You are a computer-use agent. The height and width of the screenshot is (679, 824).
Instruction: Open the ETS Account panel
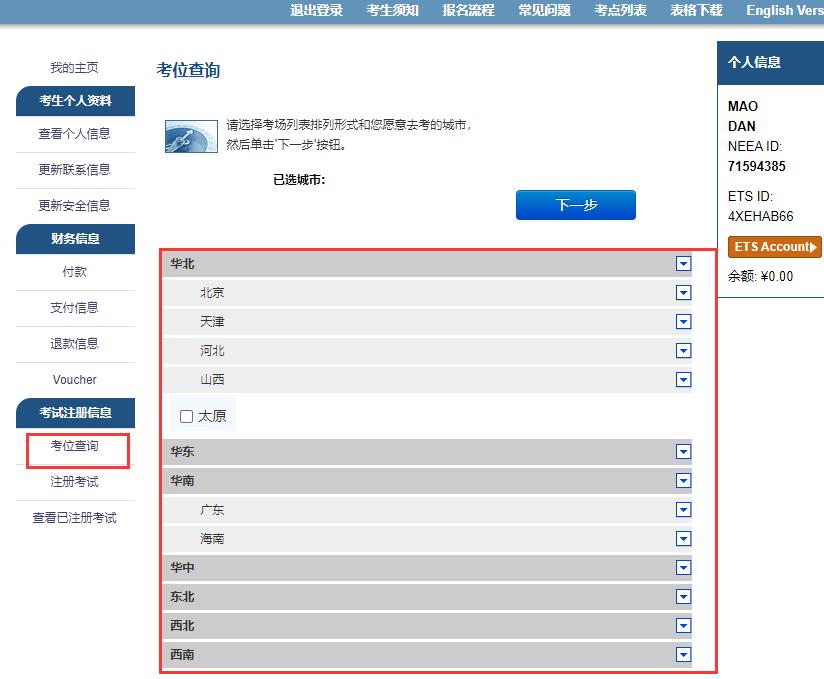(x=773, y=247)
